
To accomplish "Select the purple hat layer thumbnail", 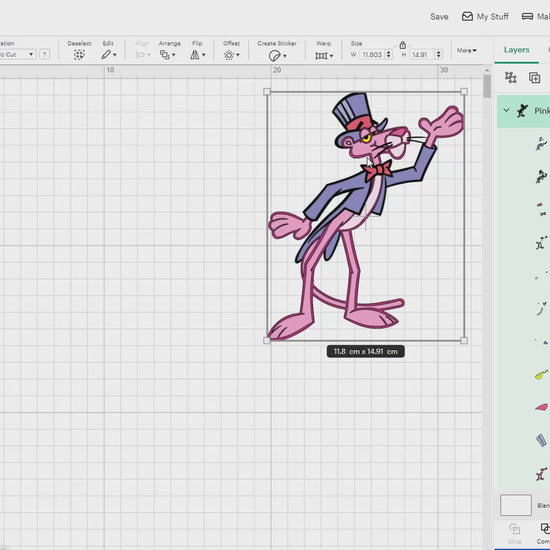I will (541, 440).
